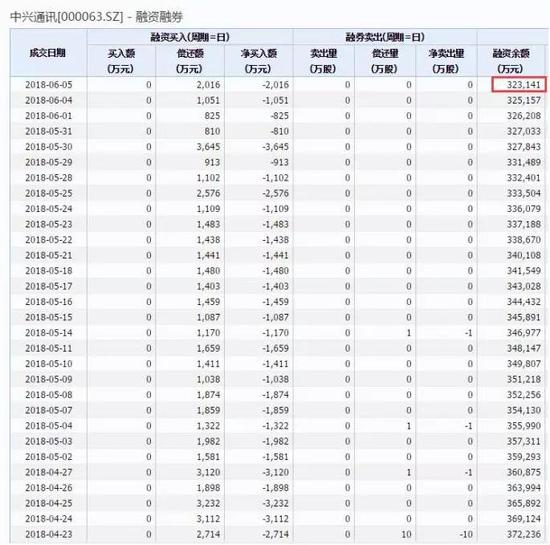Click the 融资余额(万元) column header
The width and height of the screenshot is (550, 545).
511,61
